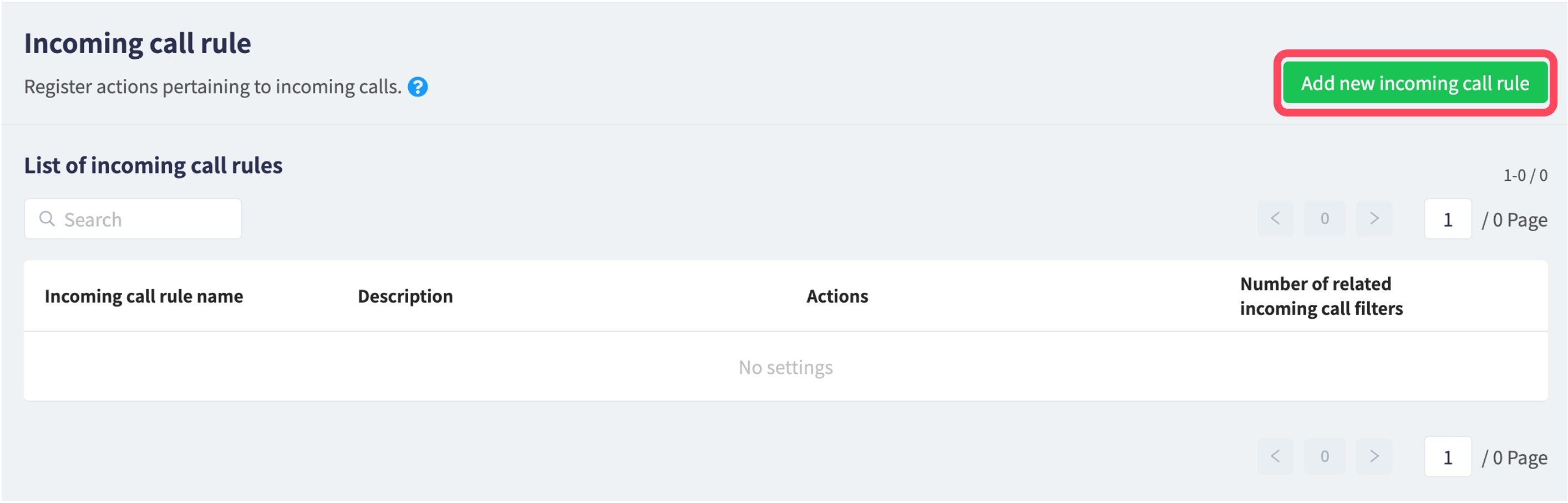Viewport: 1568px width, 503px height.
Task: Select page 0 button in top pagination
Action: click(x=1325, y=219)
